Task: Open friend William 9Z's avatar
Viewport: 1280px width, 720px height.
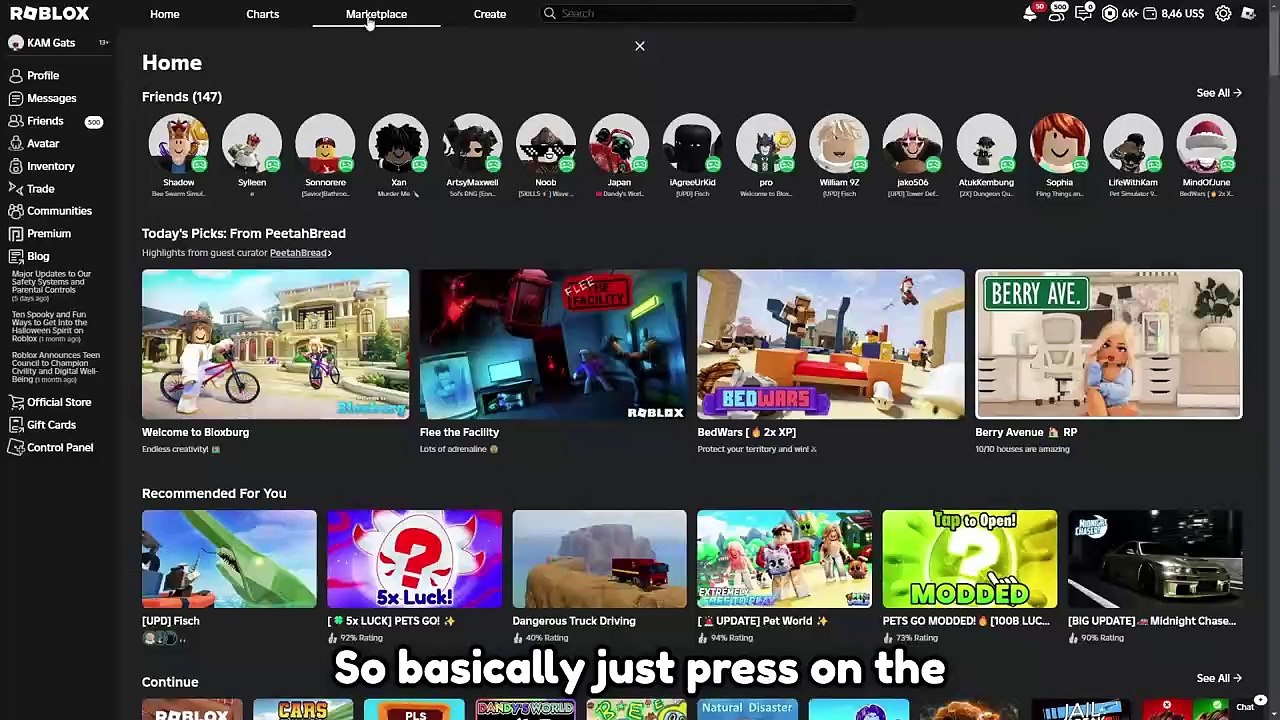Action: [839, 143]
